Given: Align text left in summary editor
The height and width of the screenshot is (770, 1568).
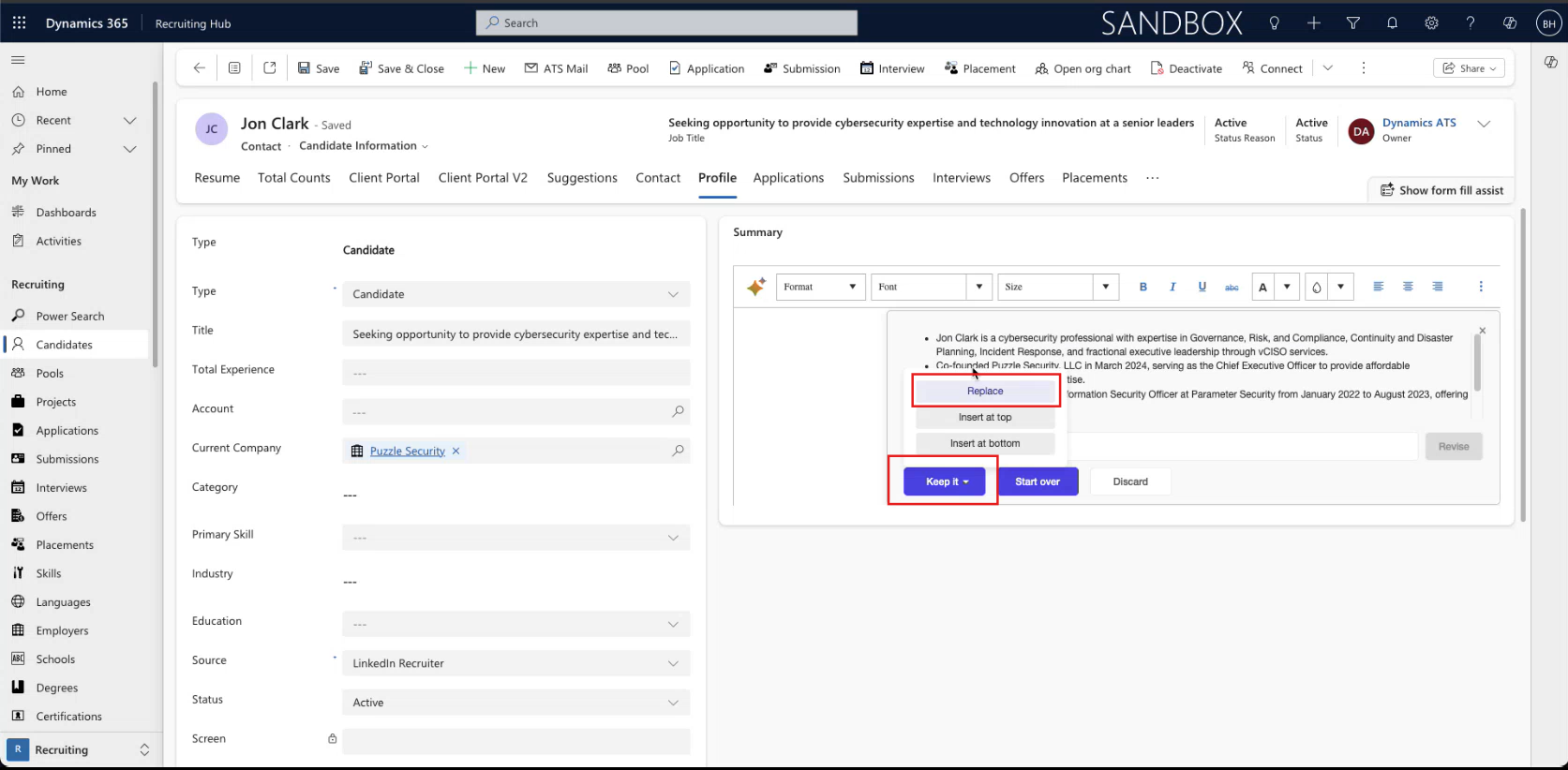Looking at the screenshot, I should 1378,287.
